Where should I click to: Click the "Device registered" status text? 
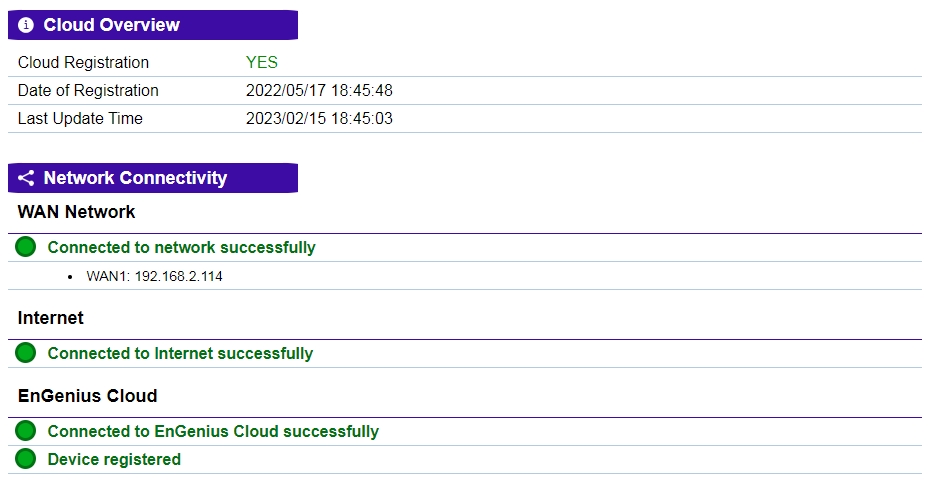[x=114, y=459]
